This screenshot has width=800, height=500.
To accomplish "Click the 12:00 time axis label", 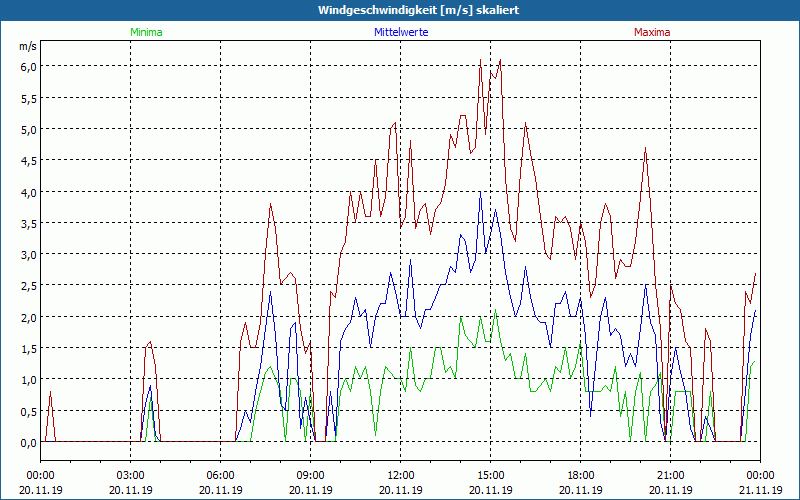I will click(401, 475).
